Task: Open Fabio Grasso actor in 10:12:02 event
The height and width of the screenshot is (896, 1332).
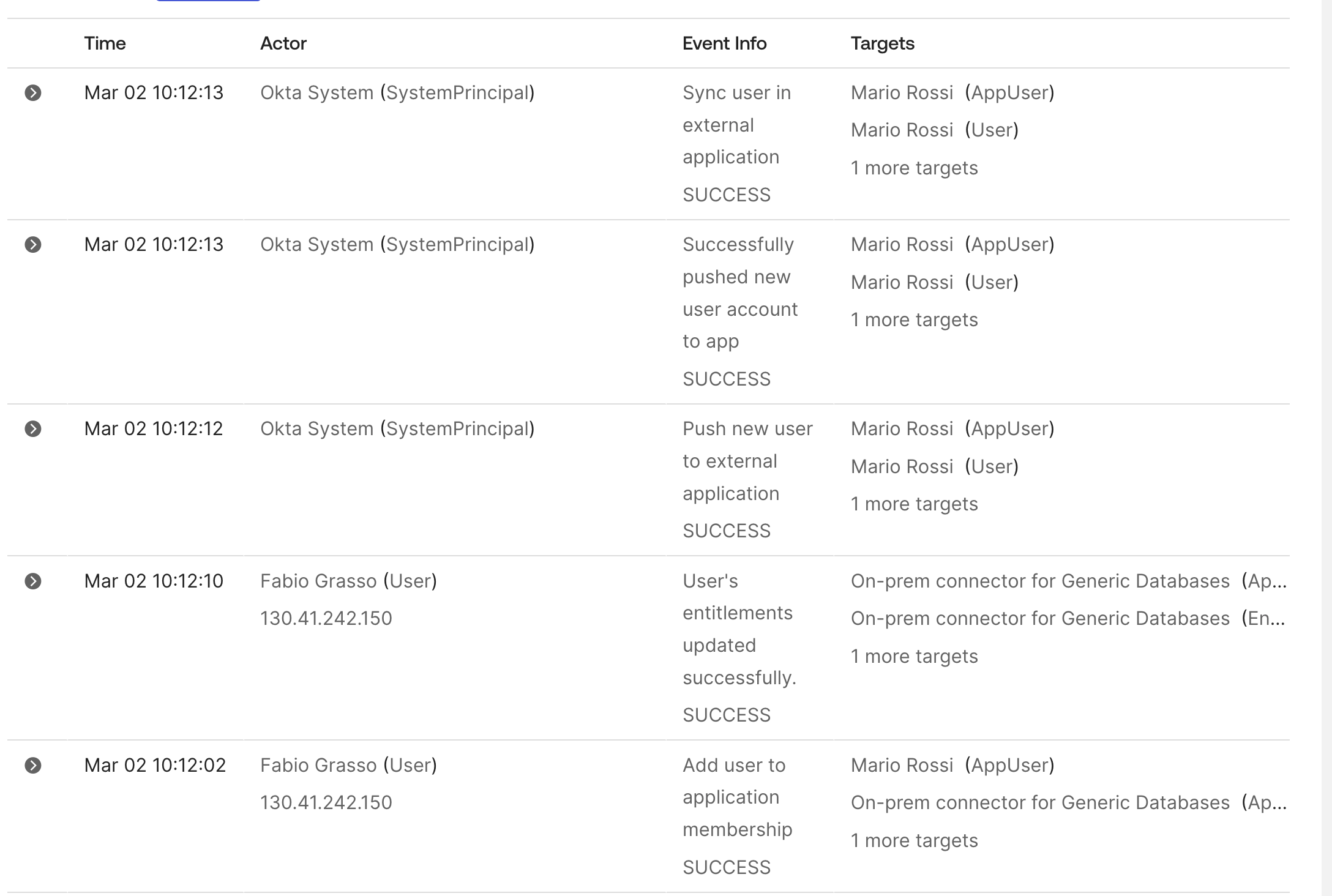Action: click(318, 766)
